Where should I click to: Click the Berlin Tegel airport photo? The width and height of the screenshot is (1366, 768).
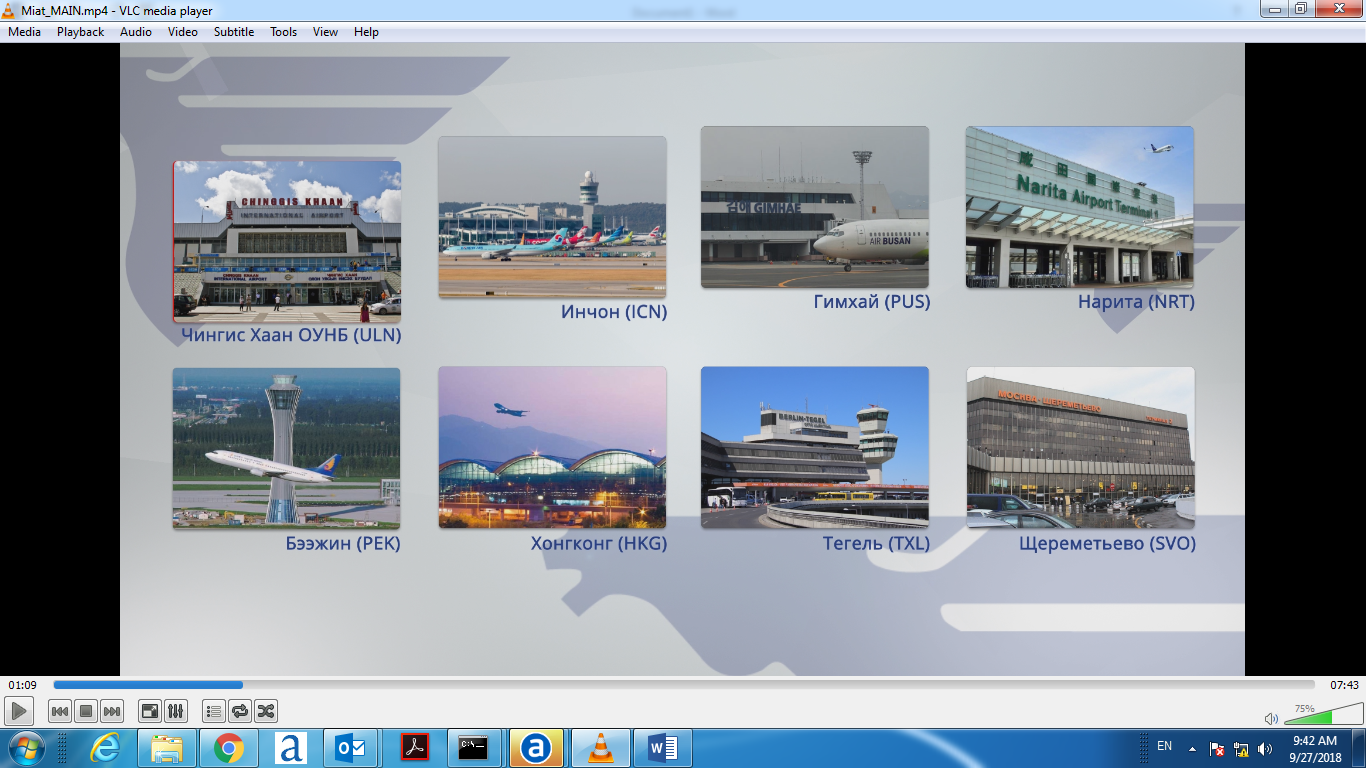click(815, 447)
